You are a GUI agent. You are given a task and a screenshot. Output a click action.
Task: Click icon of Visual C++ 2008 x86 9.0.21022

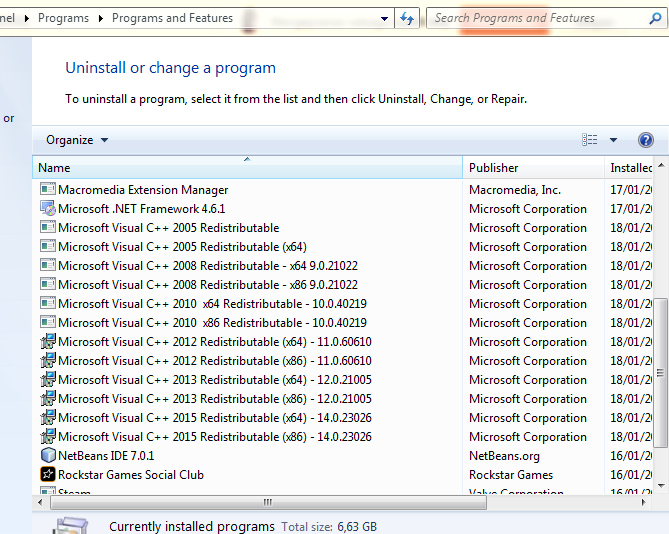pyautogui.click(x=48, y=284)
